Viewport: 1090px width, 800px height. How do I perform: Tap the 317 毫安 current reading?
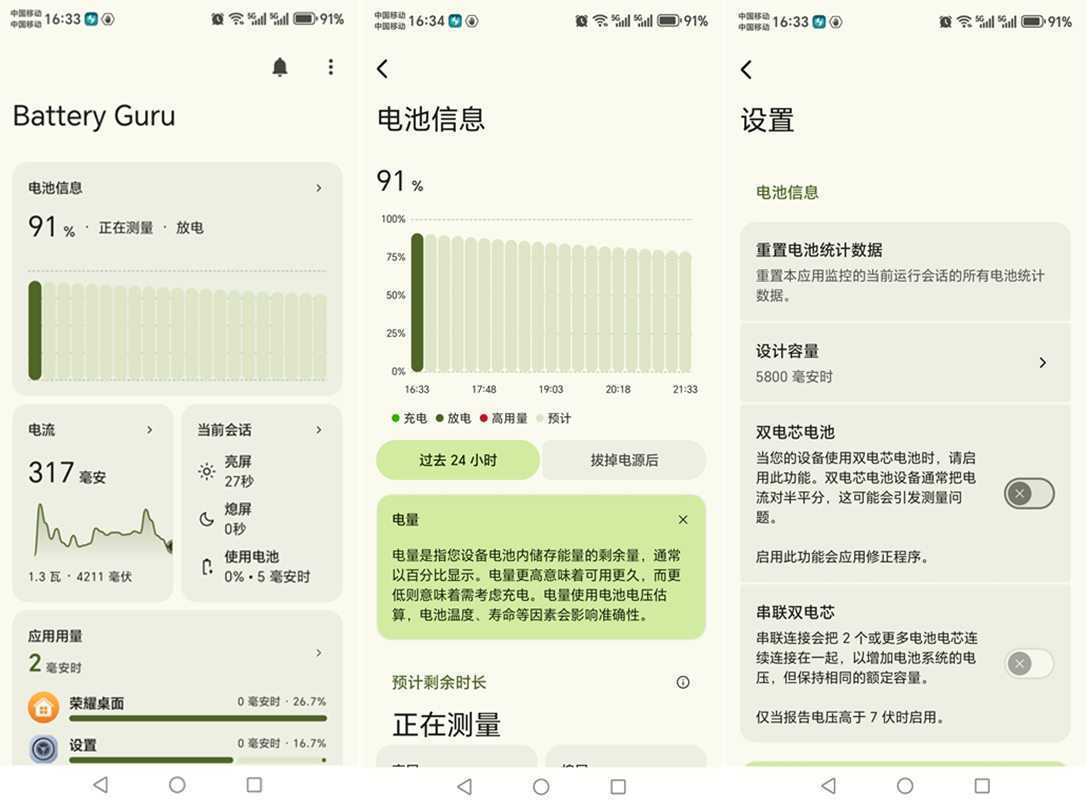[x=67, y=473]
